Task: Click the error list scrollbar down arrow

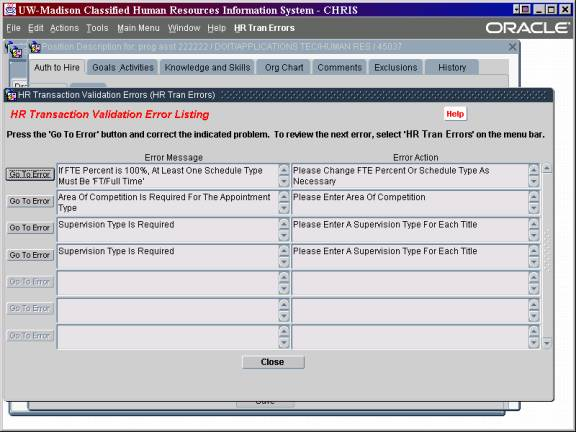Action: 547,343
